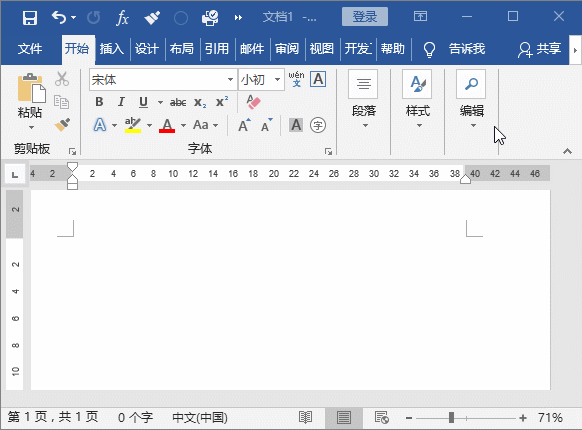This screenshot has height=430, width=582.
Task: Click the 0 个字 word count
Action: pos(135,418)
